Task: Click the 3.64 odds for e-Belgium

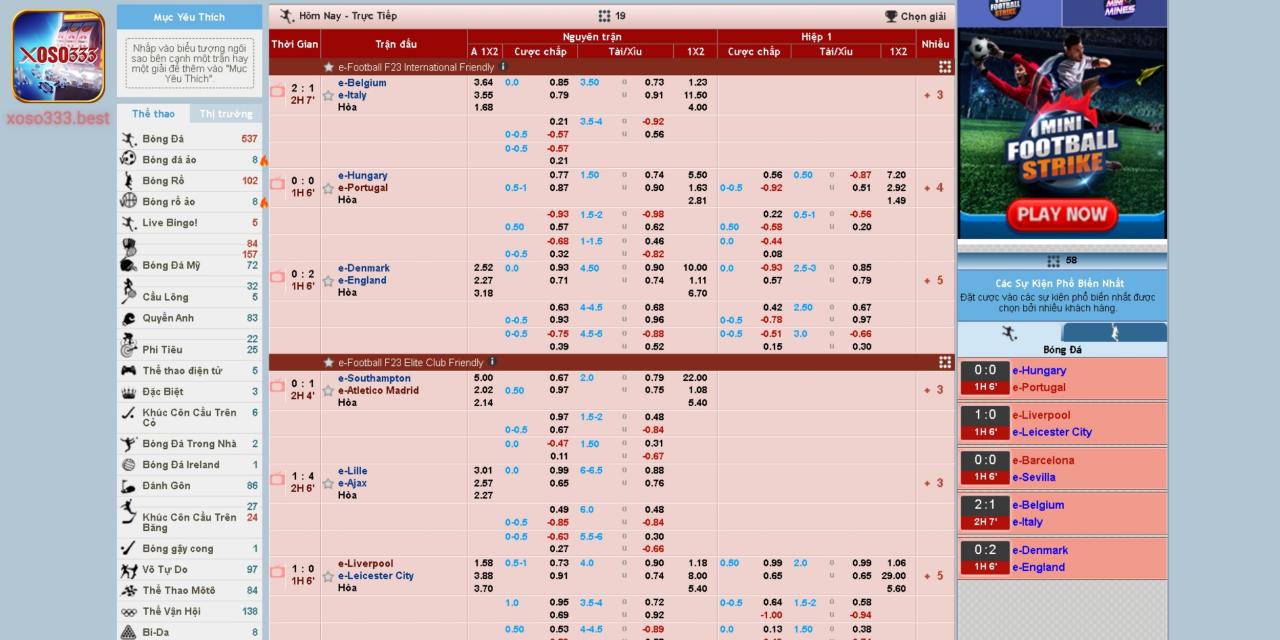Action: (483, 83)
